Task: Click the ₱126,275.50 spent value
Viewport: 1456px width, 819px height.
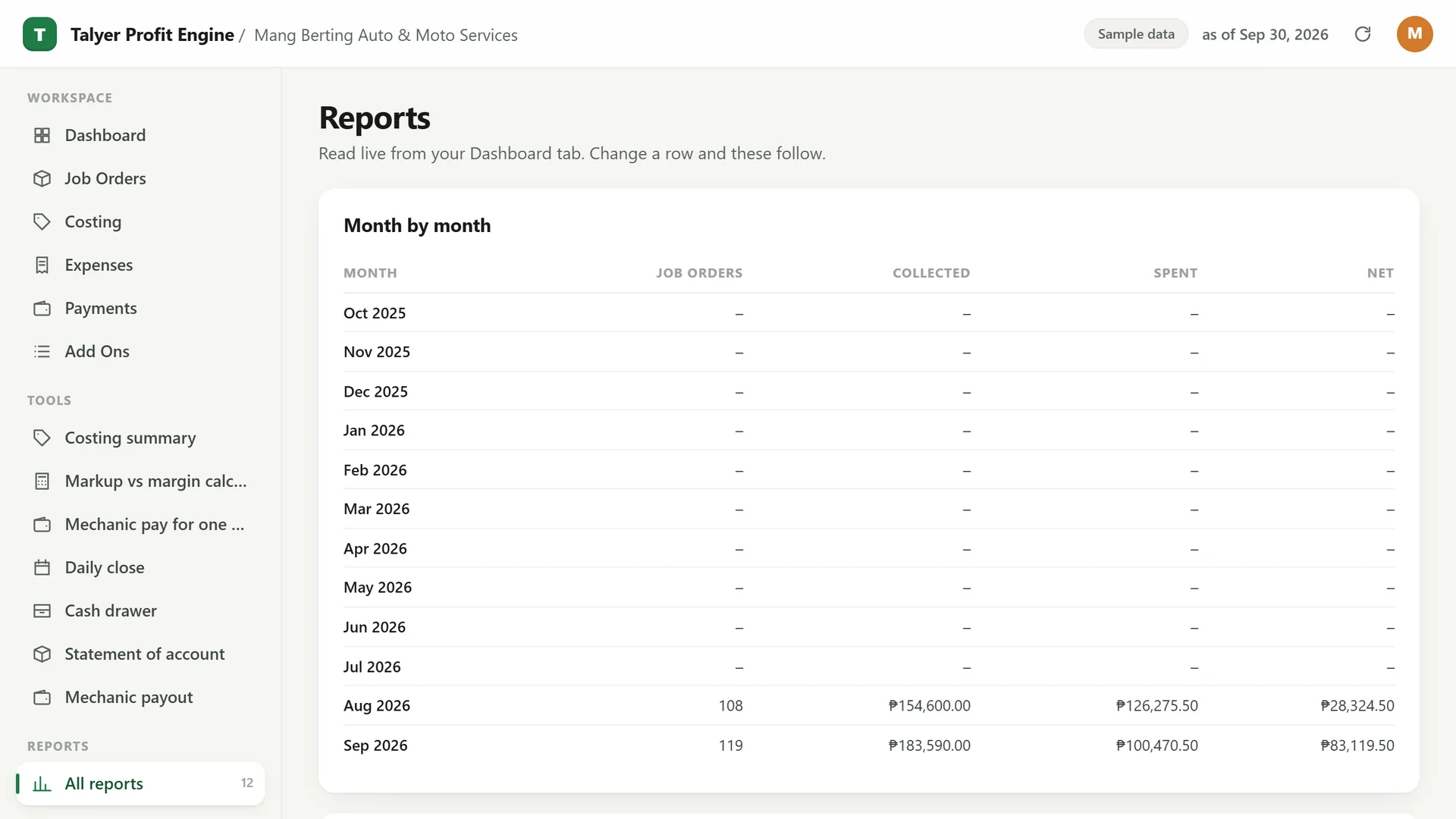Action: click(1156, 706)
